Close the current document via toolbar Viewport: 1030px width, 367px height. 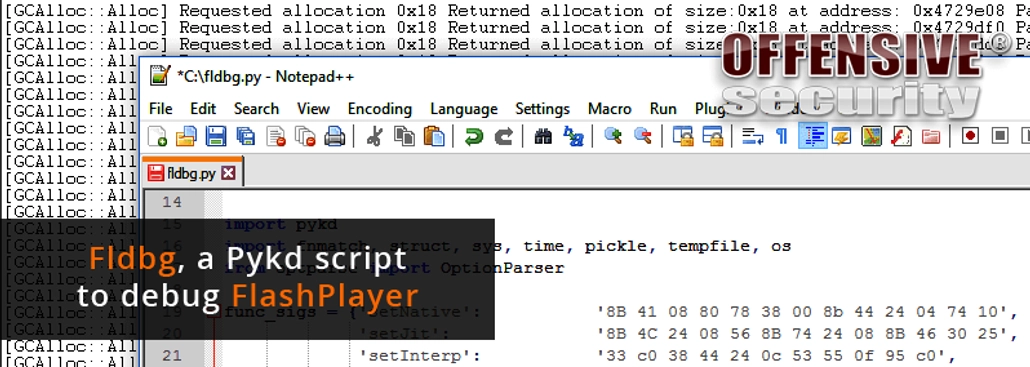tap(275, 136)
